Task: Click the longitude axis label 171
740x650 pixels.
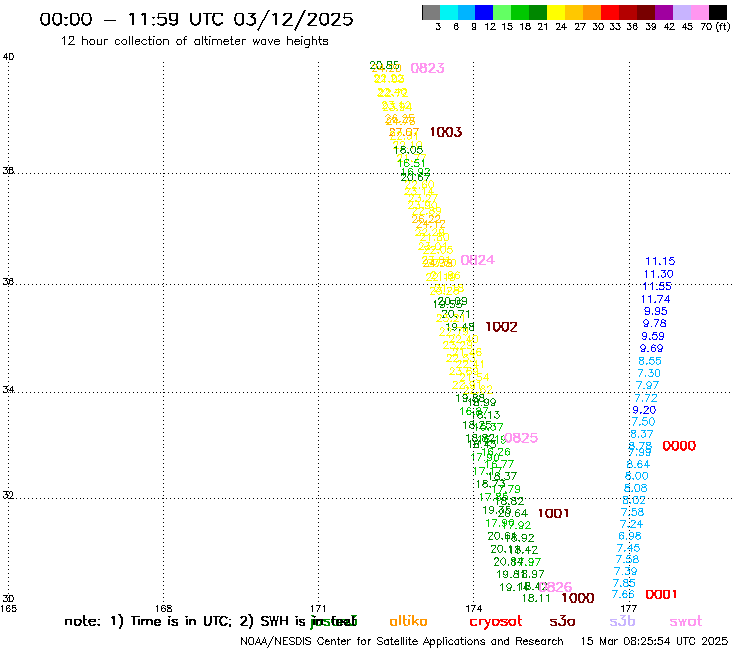Action: click(x=318, y=609)
